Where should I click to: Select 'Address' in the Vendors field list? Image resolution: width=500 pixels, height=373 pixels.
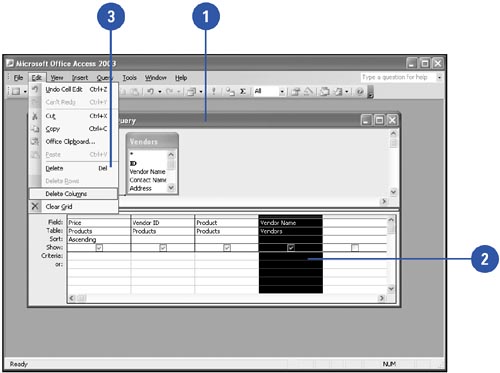click(140, 188)
